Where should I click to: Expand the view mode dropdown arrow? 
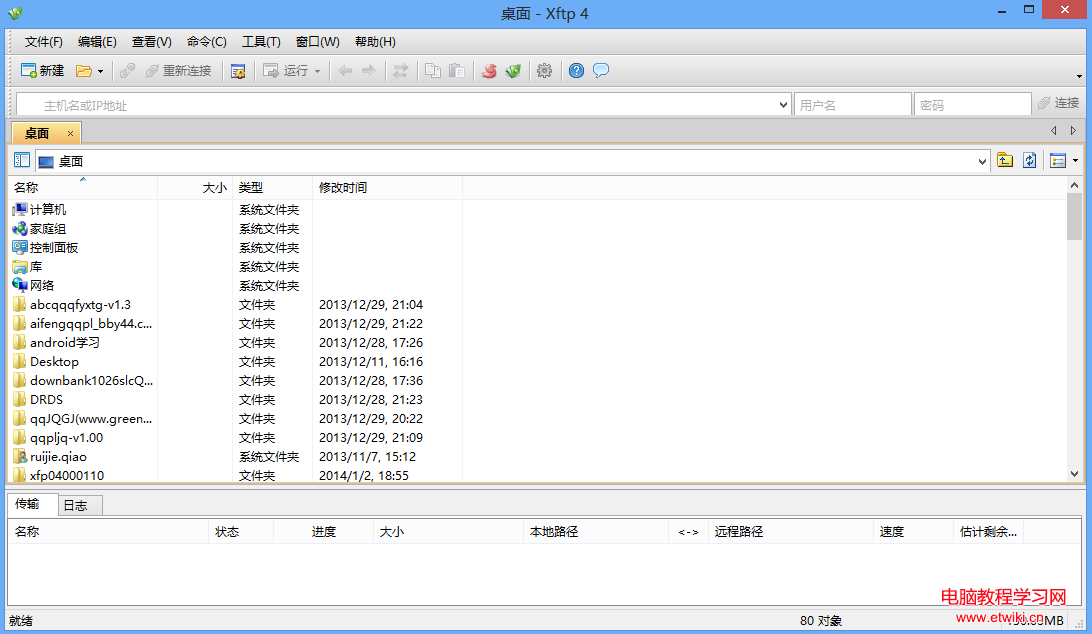pos(1075,161)
